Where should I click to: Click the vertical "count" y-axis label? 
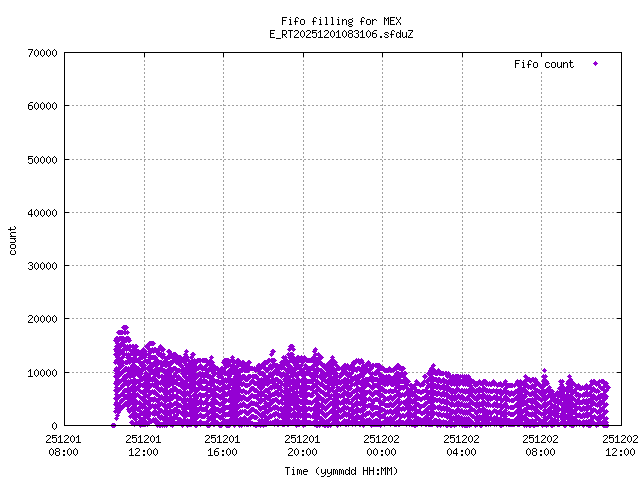coord(13,240)
